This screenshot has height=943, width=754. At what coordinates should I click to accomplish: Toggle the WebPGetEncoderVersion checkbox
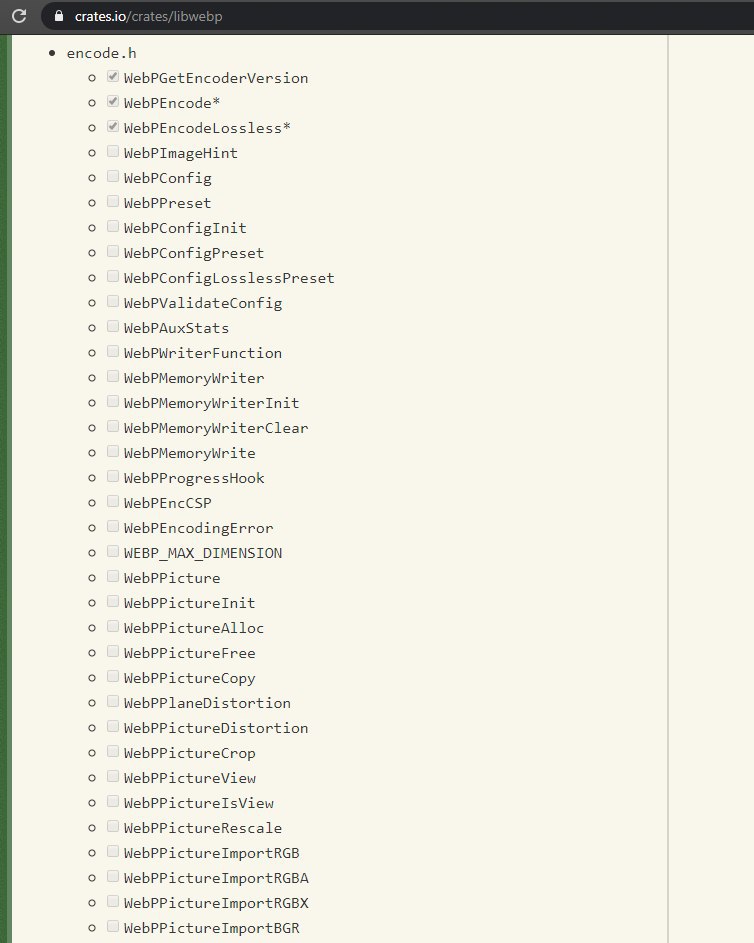pos(113,76)
